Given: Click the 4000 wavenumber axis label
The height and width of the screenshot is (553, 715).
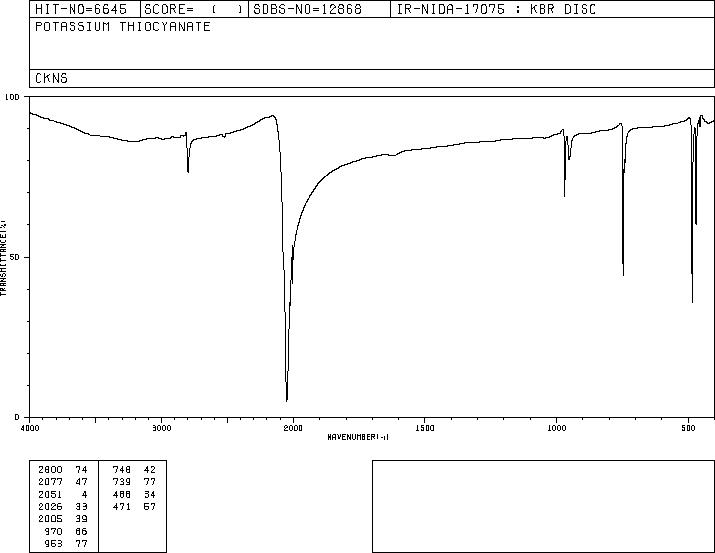Looking at the screenshot, I should tap(30, 428).
